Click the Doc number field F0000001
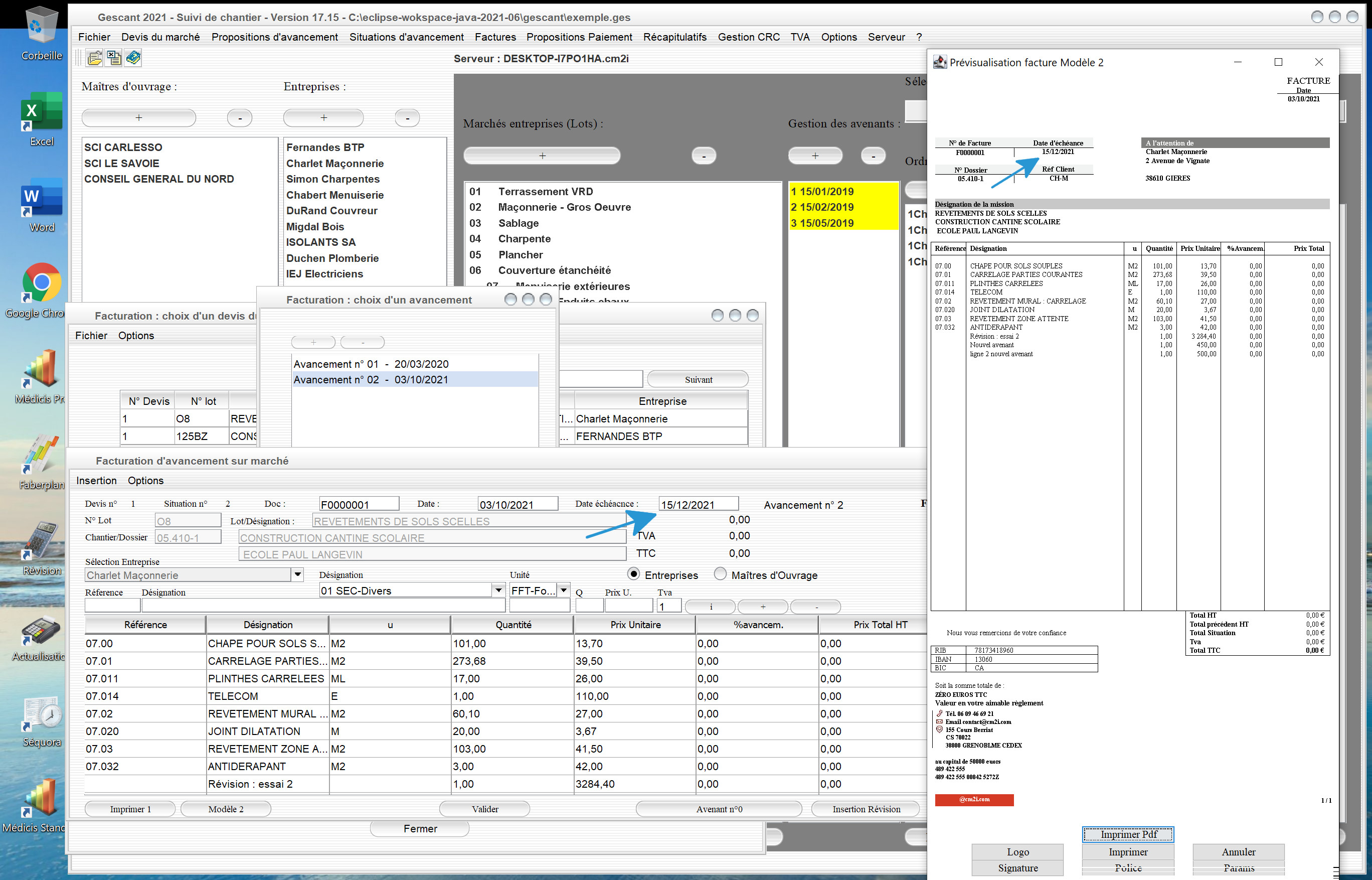Image resolution: width=1372 pixels, height=880 pixels. (359, 504)
